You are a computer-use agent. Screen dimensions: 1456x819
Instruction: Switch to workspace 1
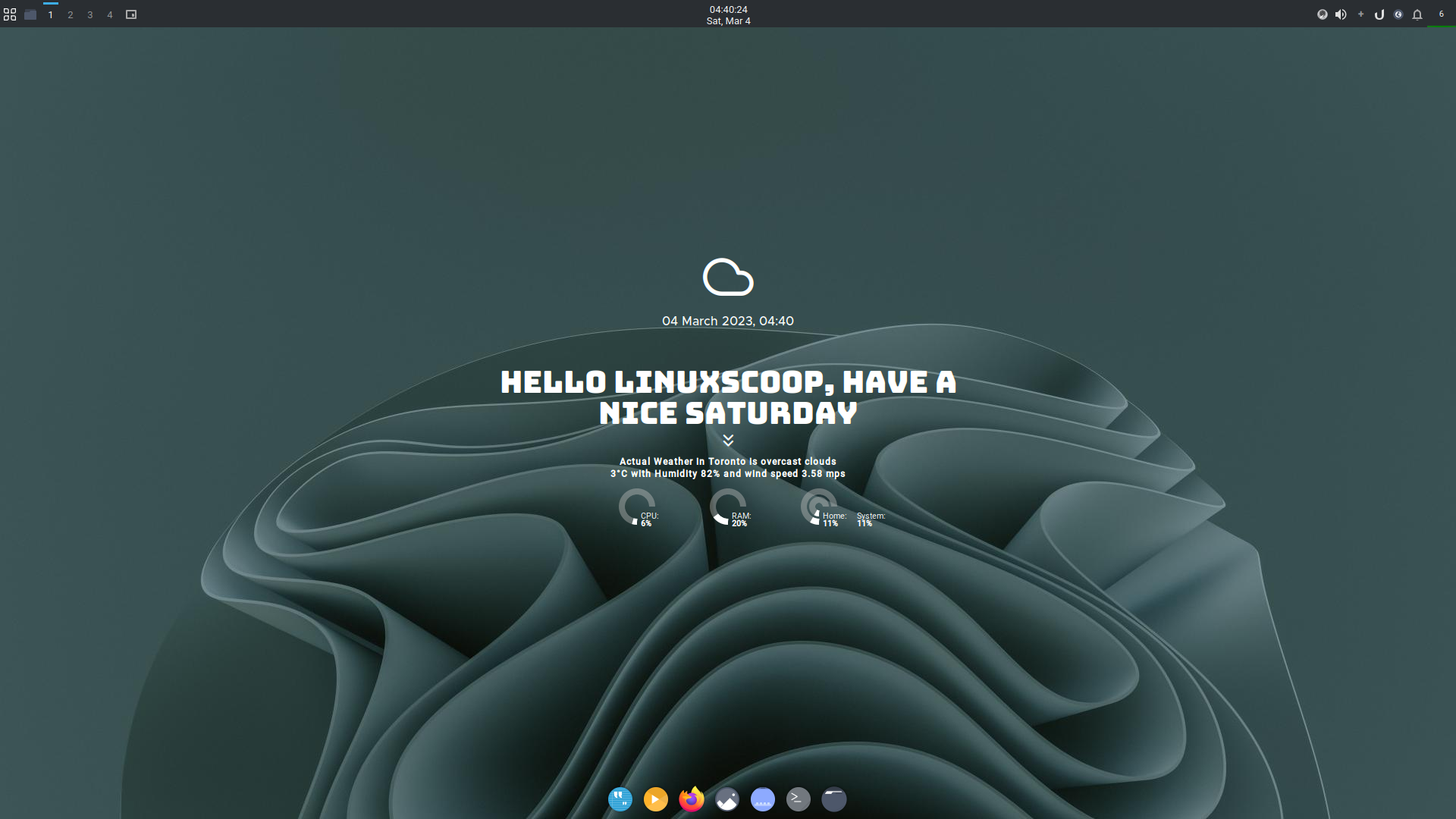coord(51,14)
